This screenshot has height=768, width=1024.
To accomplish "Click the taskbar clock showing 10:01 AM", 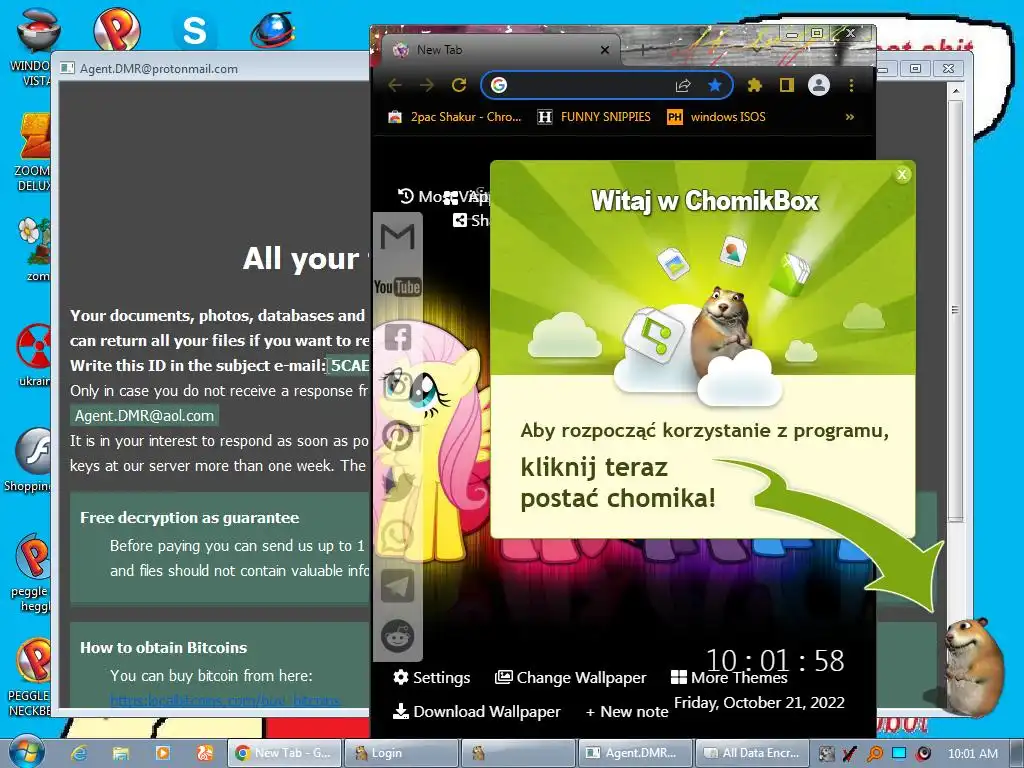I will point(972,754).
